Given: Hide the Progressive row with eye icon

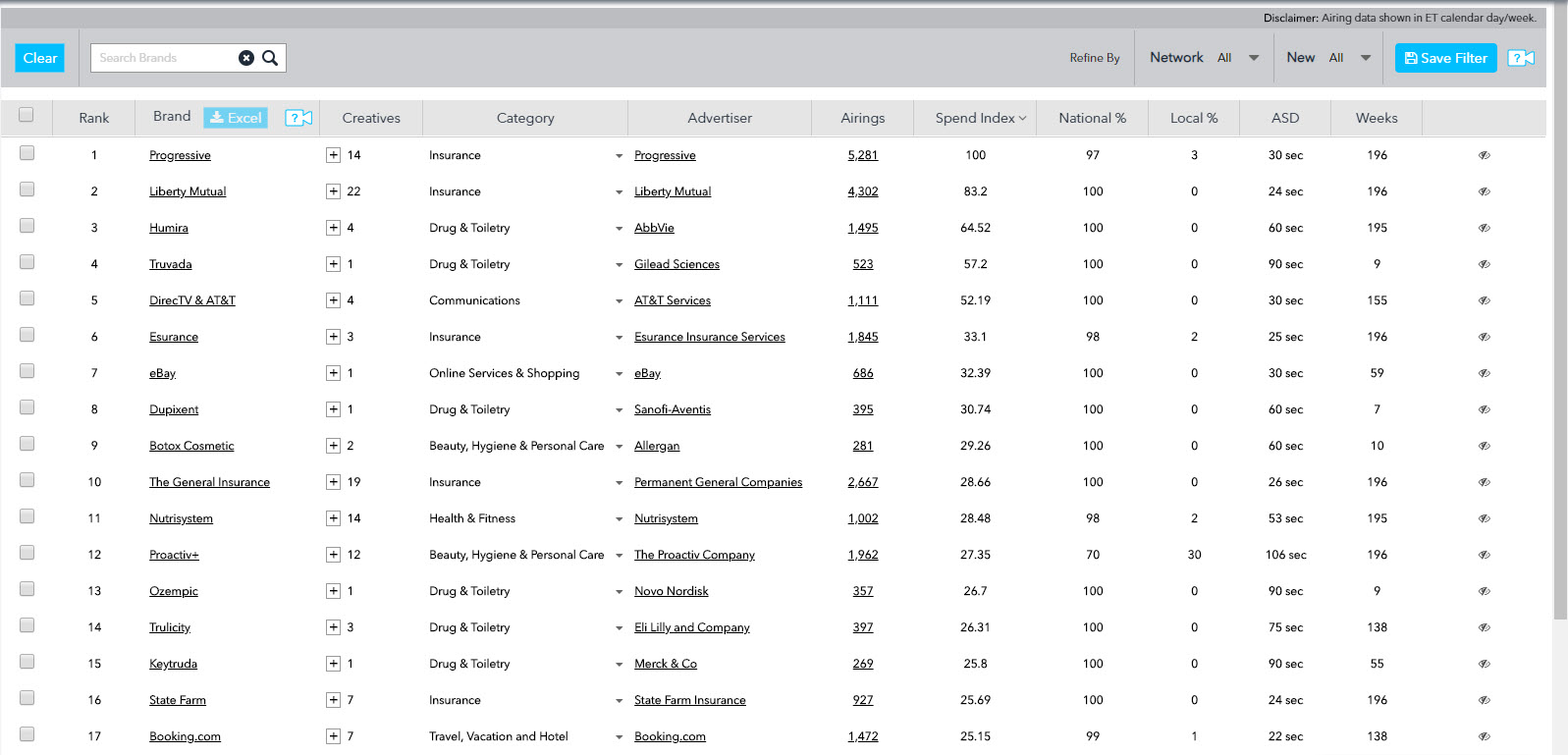Looking at the screenshot, I should pyautogui.click(x=1485, y=155).
